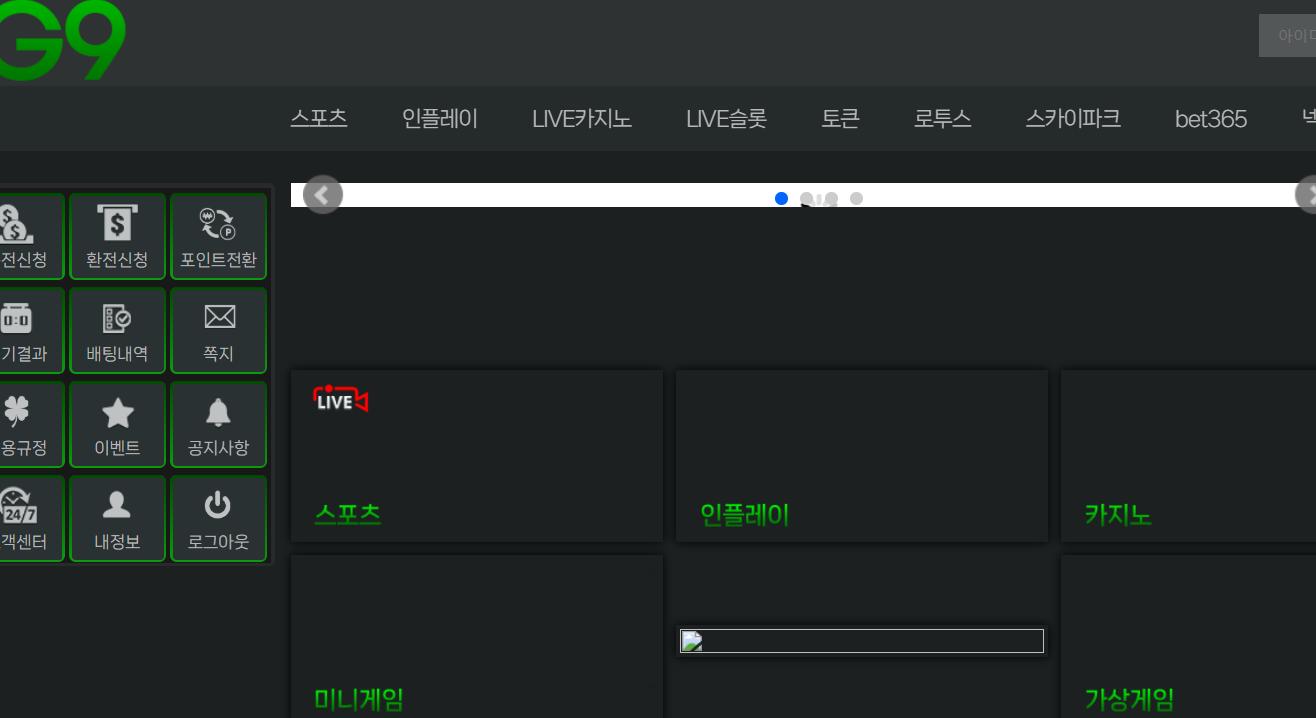
Task: Open 배팅내역 betting history icon
Action: [x=117, y=319]
